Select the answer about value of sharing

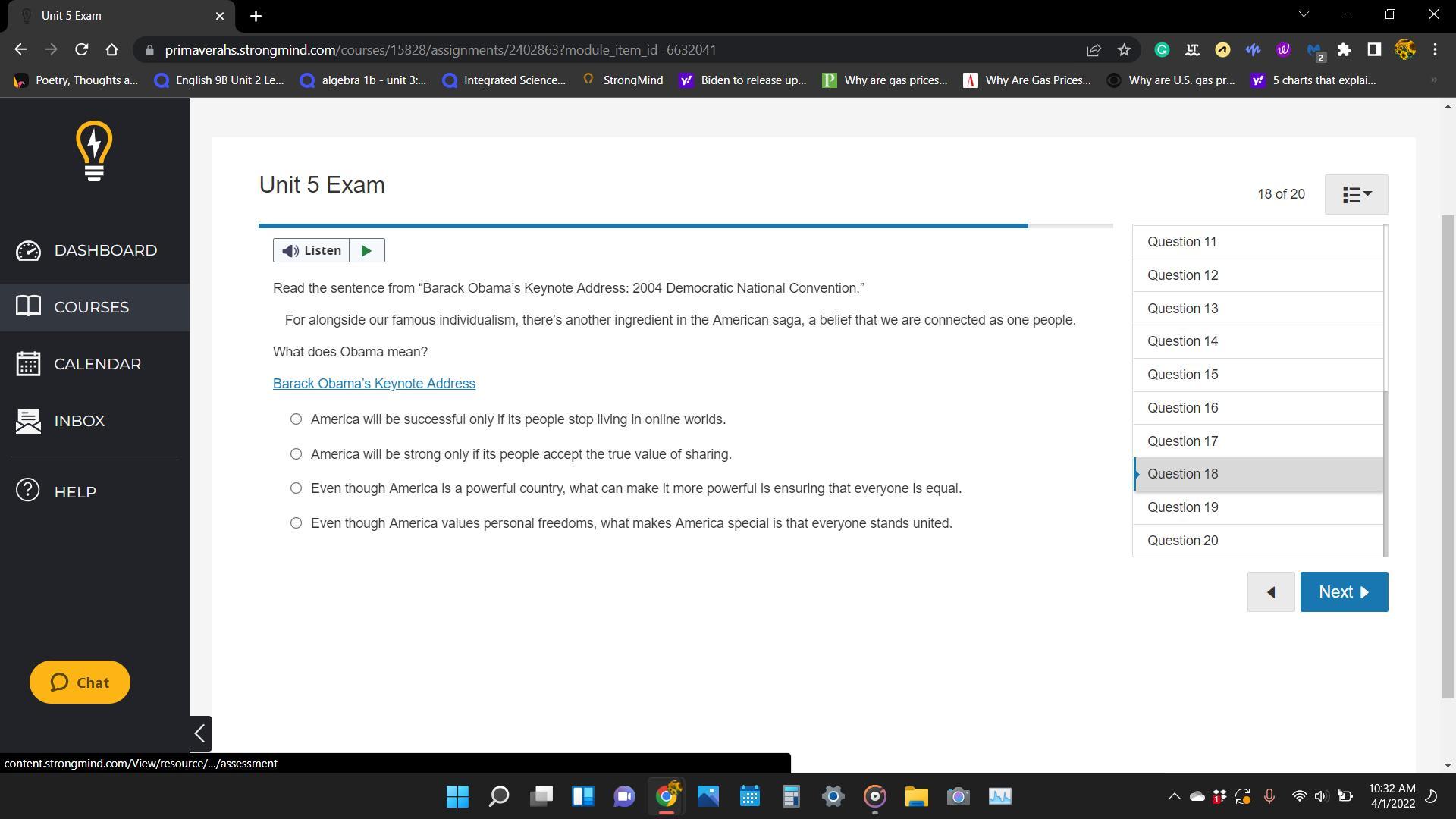[296, 454]
